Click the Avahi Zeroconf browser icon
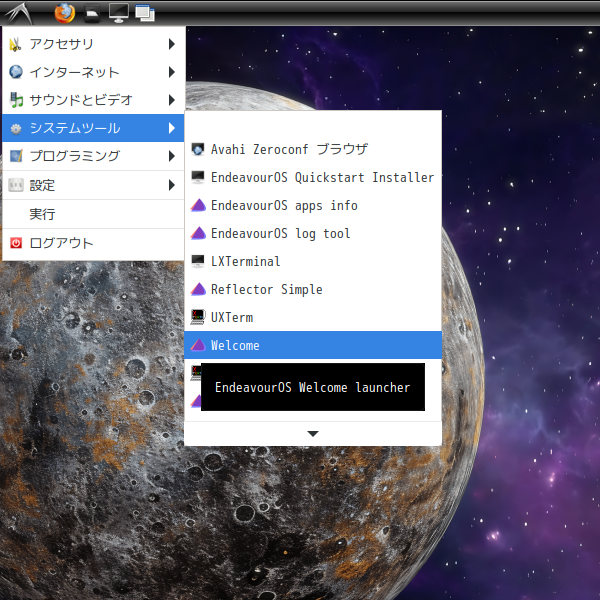600x600 pixels. click(198, 149)
